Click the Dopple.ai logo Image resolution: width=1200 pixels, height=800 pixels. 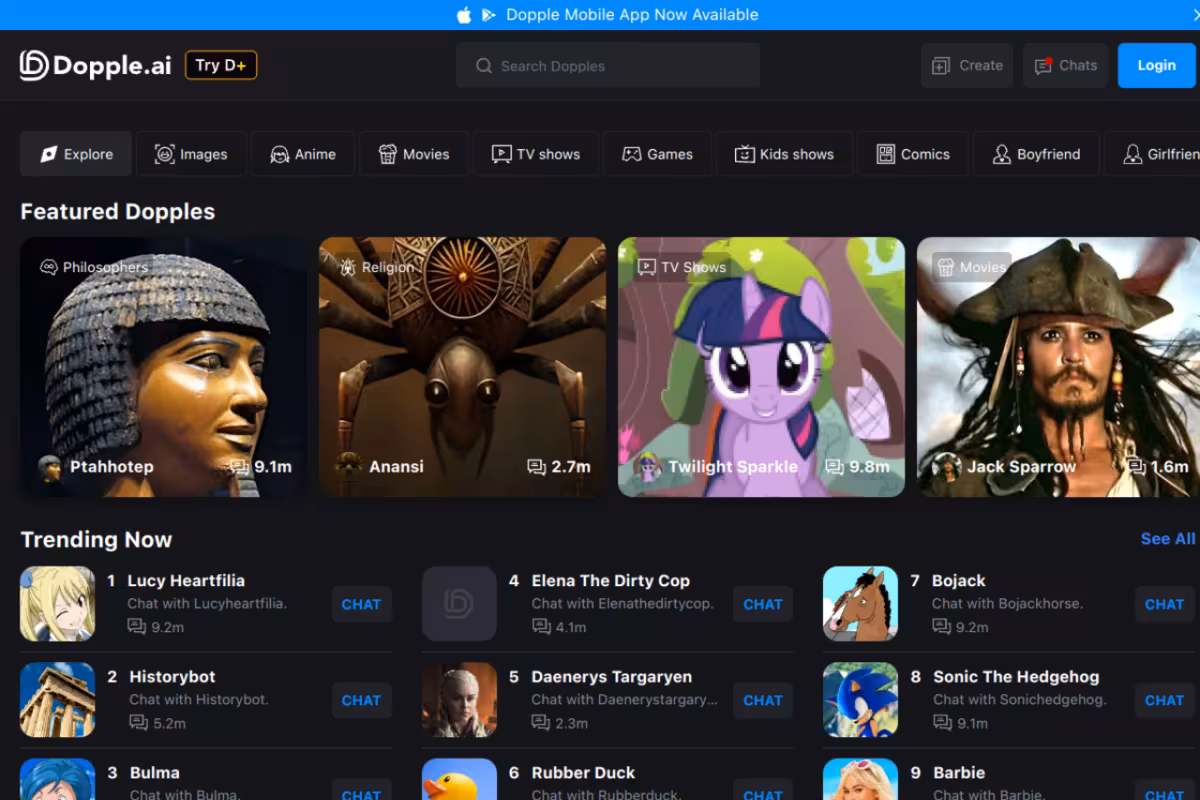(x=95, y=65)
